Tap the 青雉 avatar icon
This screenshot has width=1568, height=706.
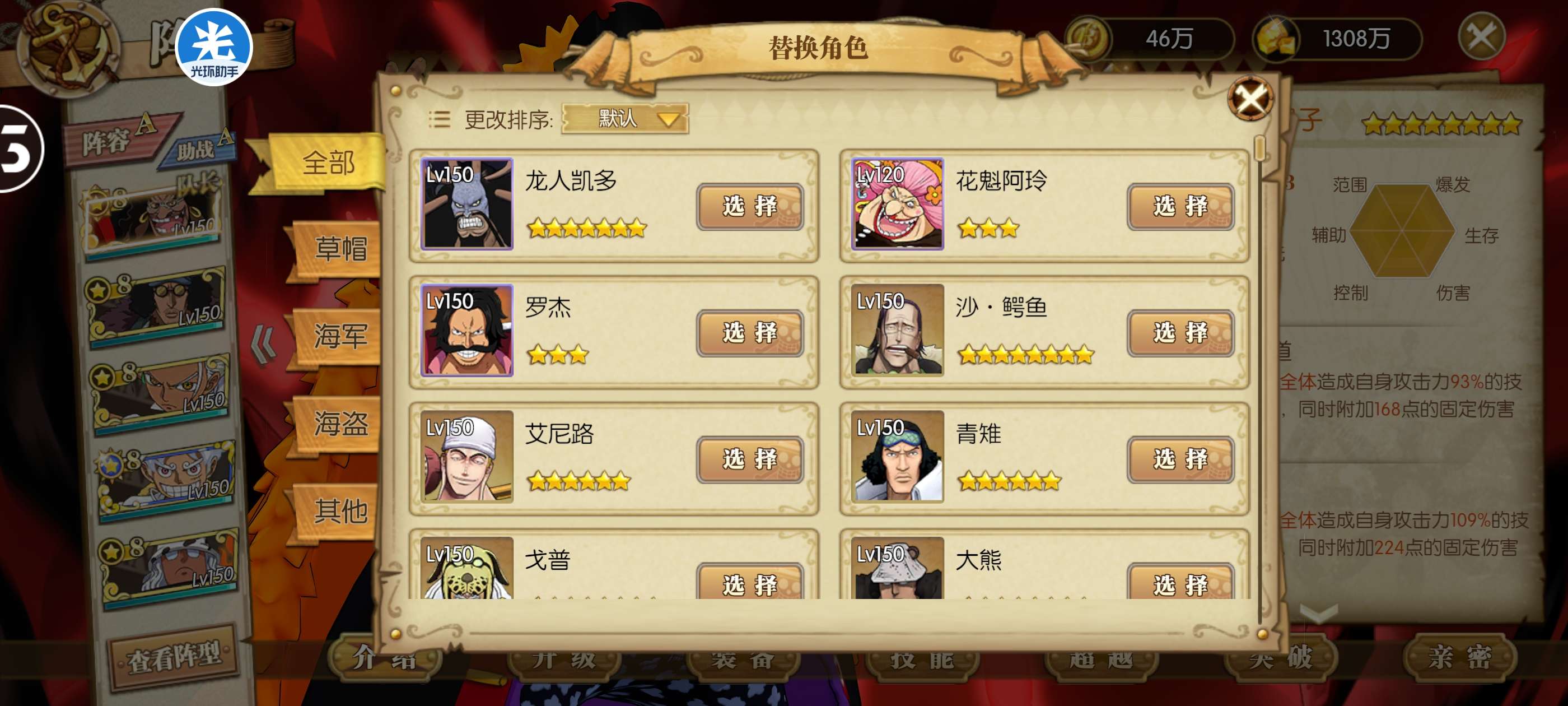897,456
